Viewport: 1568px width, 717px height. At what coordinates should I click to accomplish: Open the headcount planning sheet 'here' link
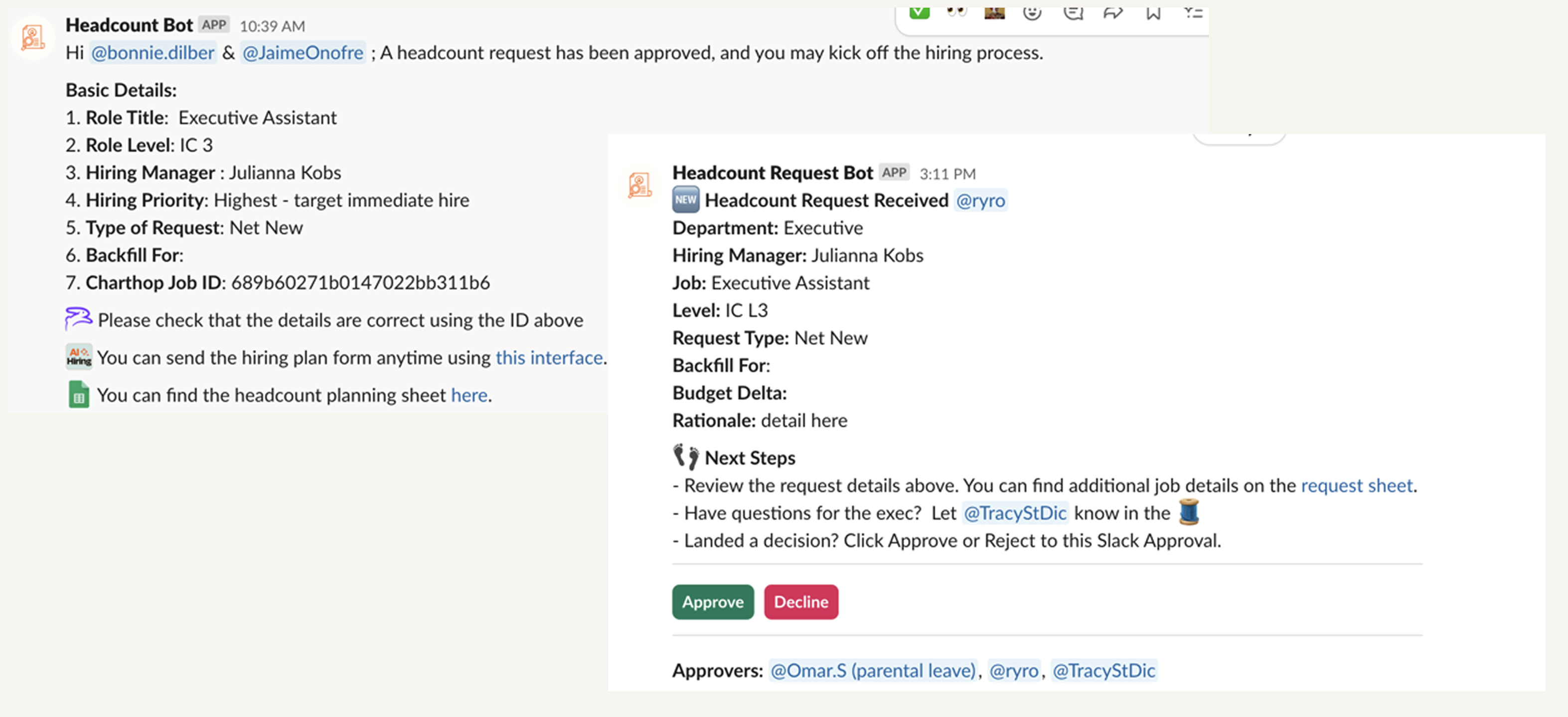469,395
